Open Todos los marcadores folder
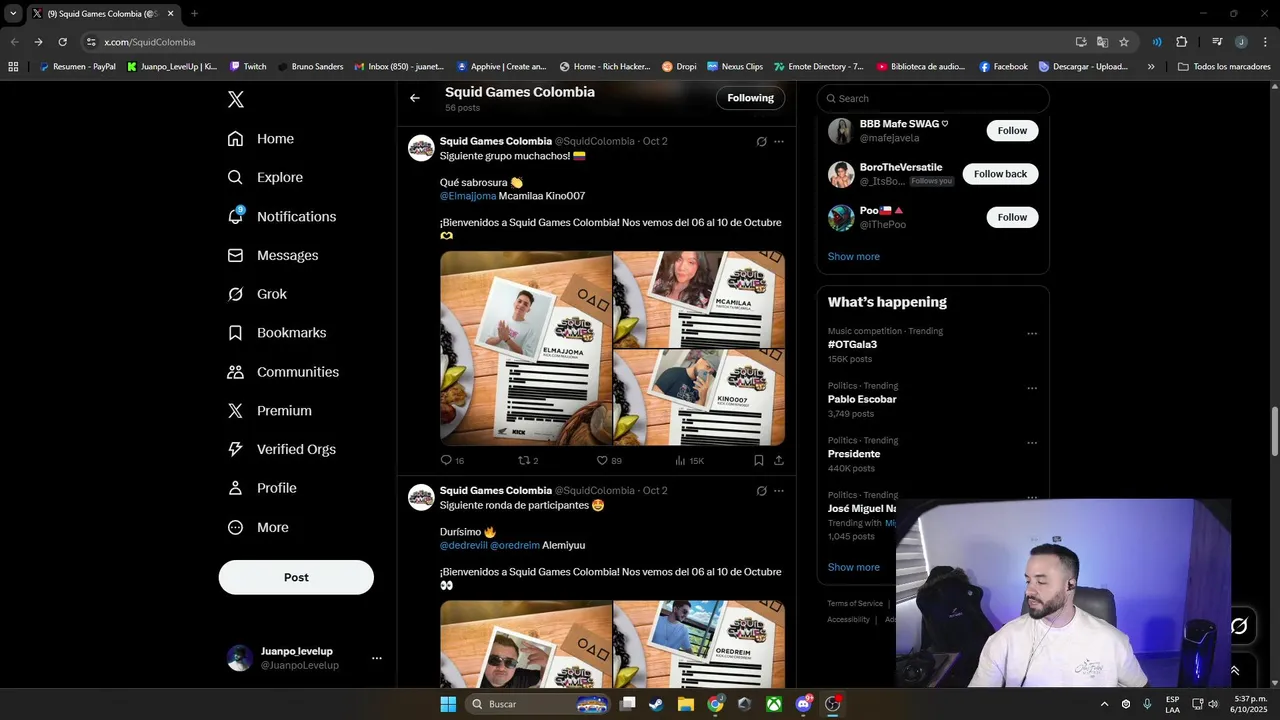The height and width of the screenshot is (720, 1280). point(1224,66)
